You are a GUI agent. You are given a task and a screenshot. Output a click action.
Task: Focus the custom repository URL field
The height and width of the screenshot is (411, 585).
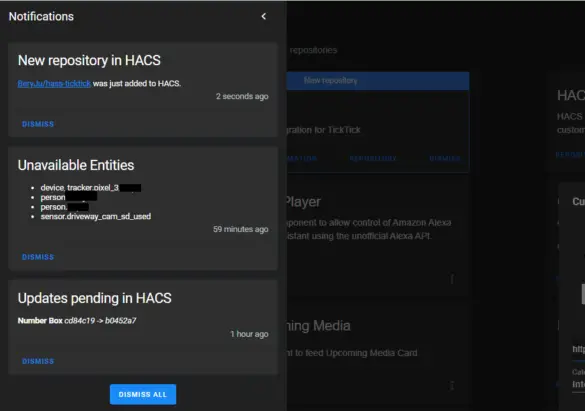coord(578,349)
